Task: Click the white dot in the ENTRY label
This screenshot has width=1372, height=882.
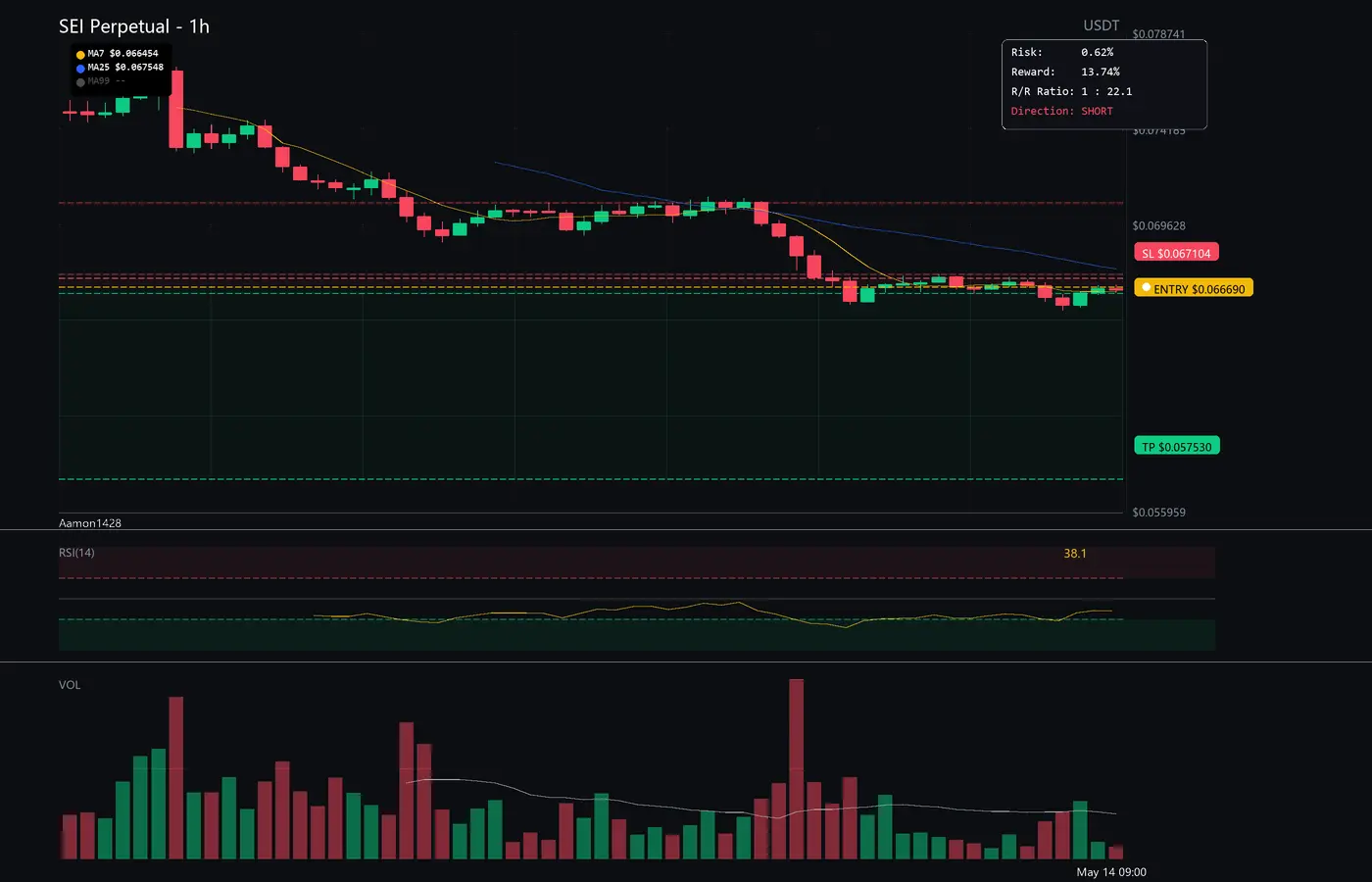Action: [x=1147, y=288]
